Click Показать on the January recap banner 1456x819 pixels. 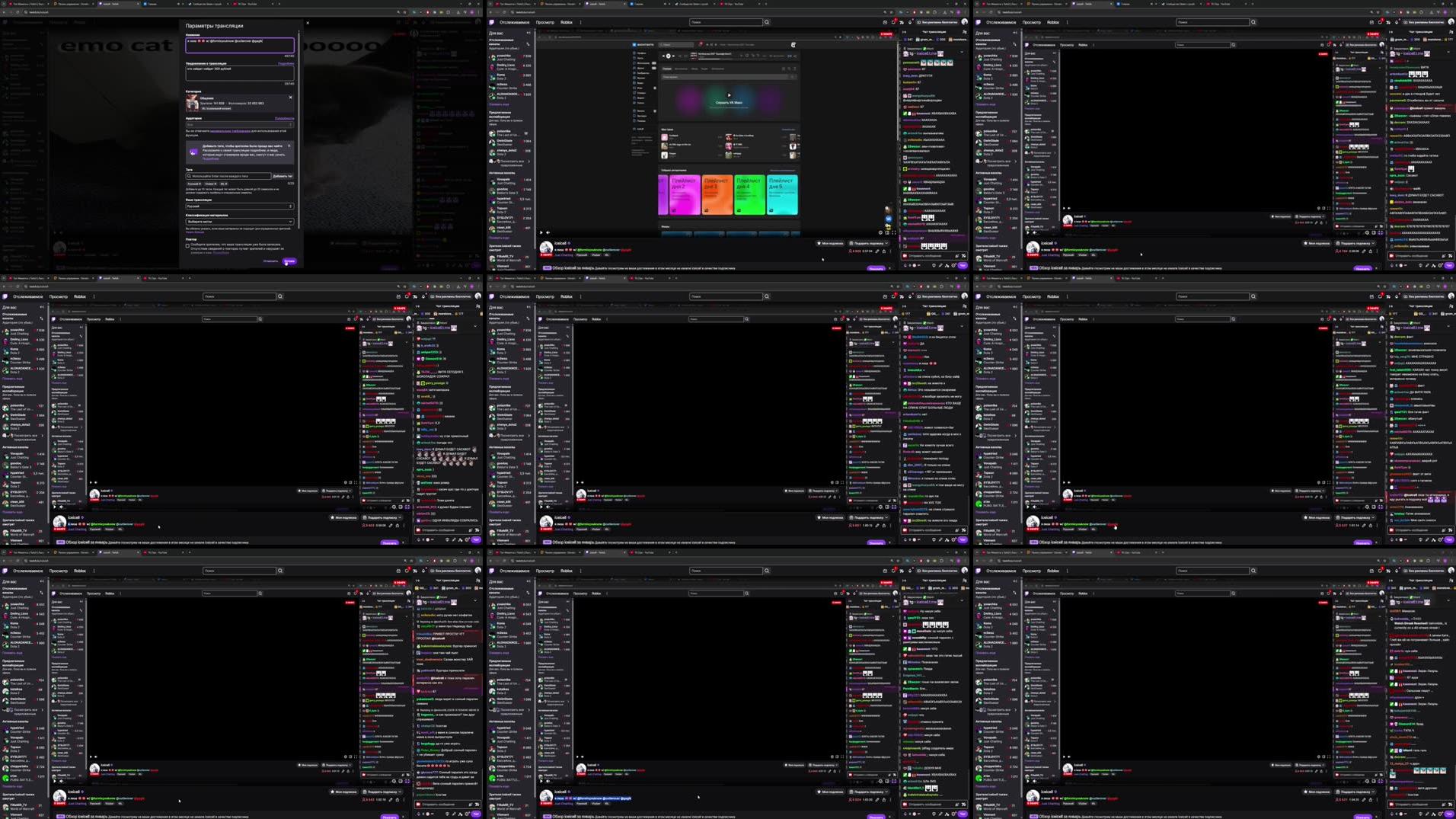pyautogui.click(x=876, y=267)
